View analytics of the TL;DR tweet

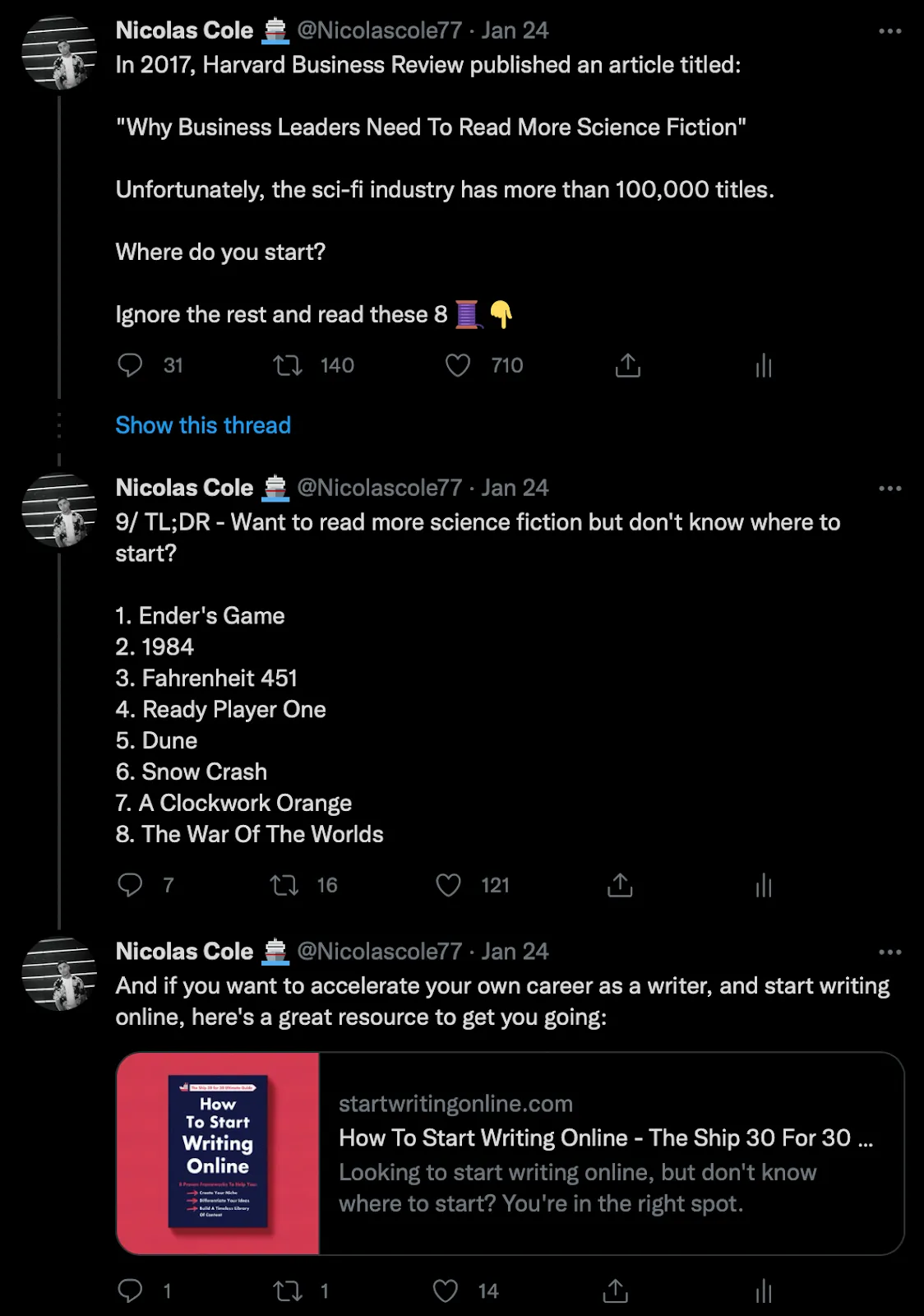[764, 885]
